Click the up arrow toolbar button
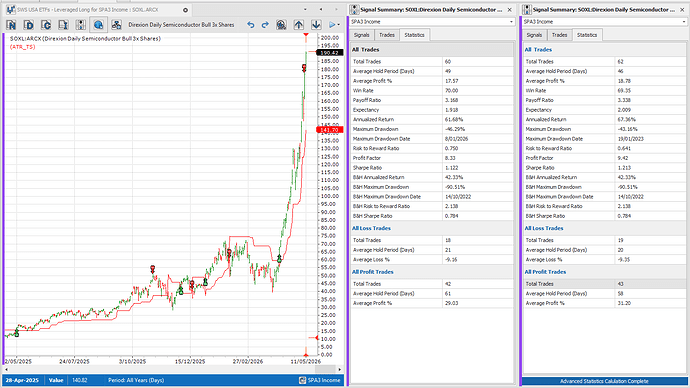The width and height of the screenshot is (690, 388). [299, 25]
